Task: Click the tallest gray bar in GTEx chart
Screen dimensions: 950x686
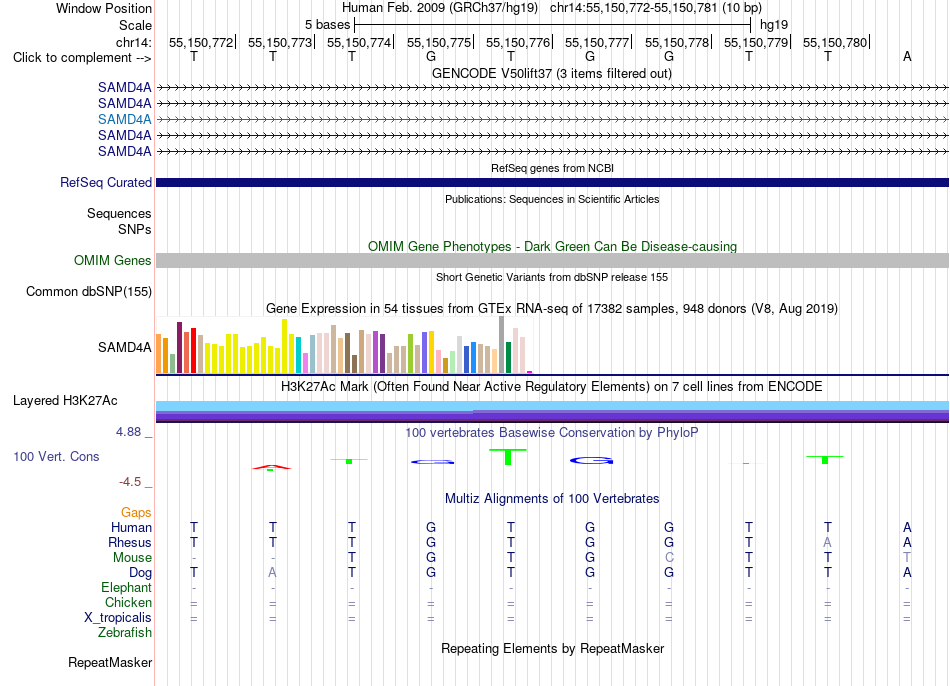Action: (x=502, y=344)
